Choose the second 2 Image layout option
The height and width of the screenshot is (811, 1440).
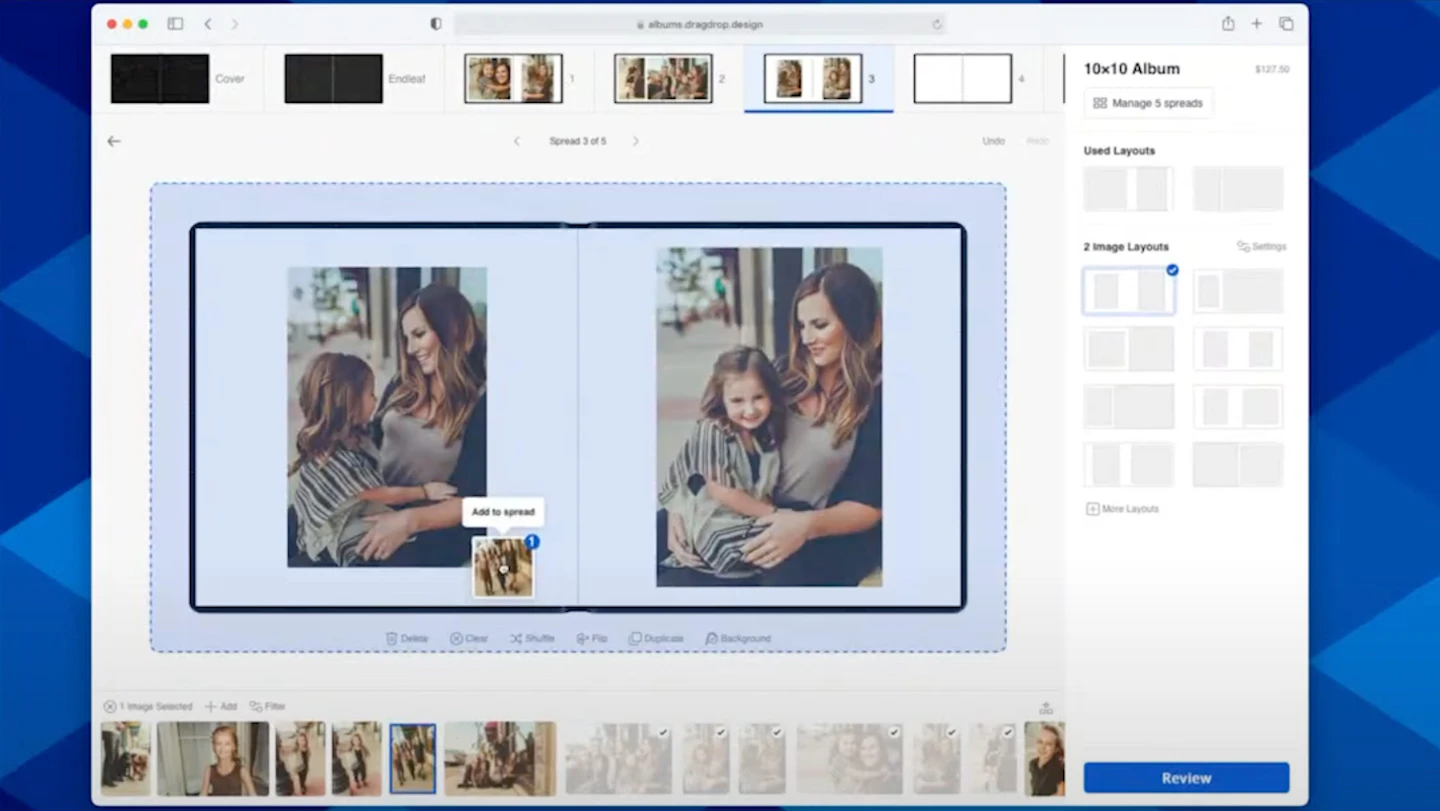(x=1238, y=291)
